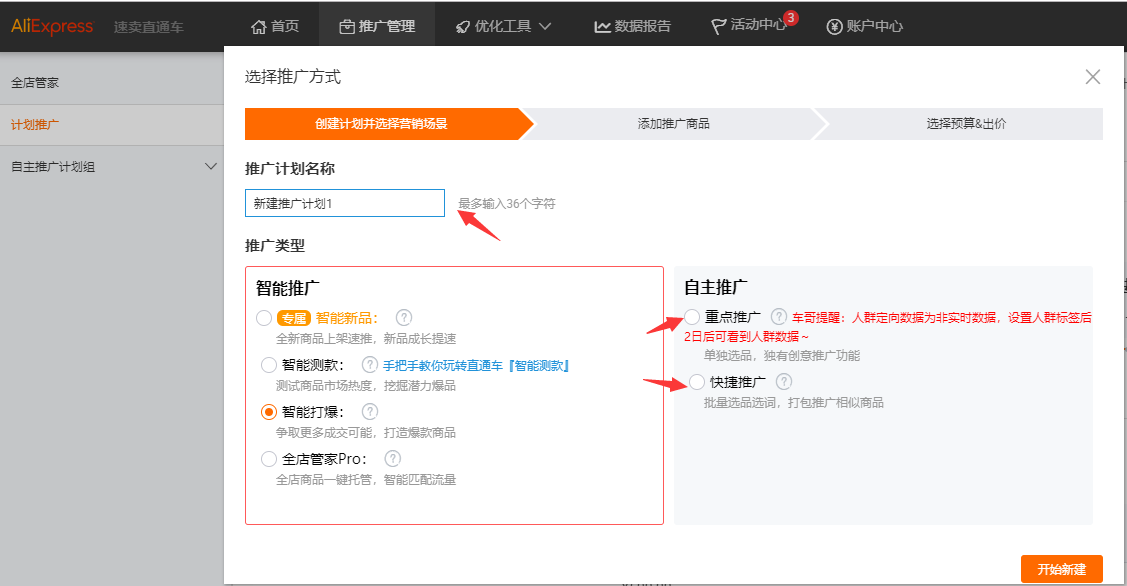Image resolution: width=1127 pixels, height=586 pixels.
Task: Click the plan name input field
Action: tap(344, 202)
